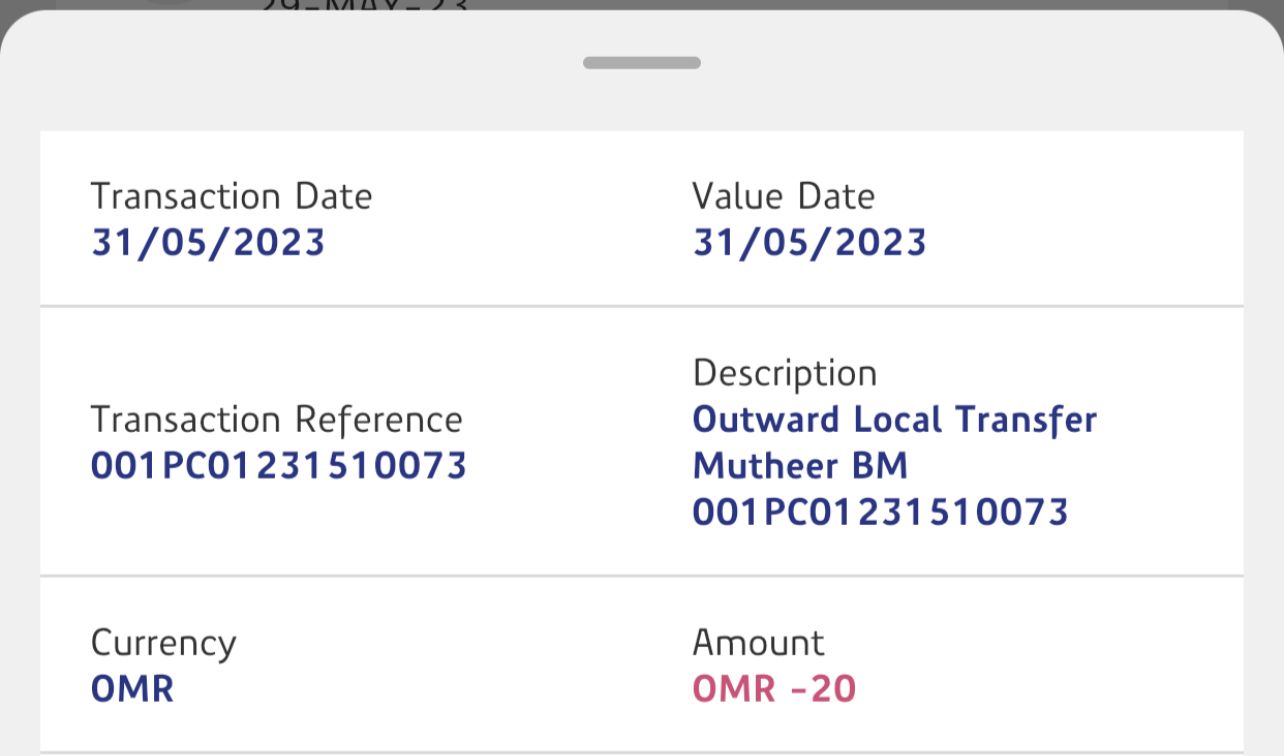Click the Value Date label

tap(783, 196)
